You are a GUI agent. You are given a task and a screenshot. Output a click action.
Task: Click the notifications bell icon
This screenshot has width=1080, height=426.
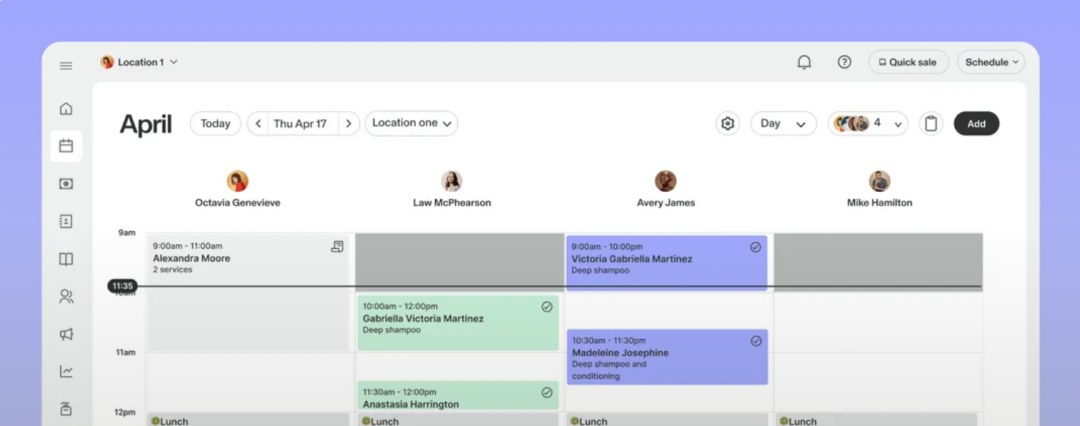tap(804, 62)
